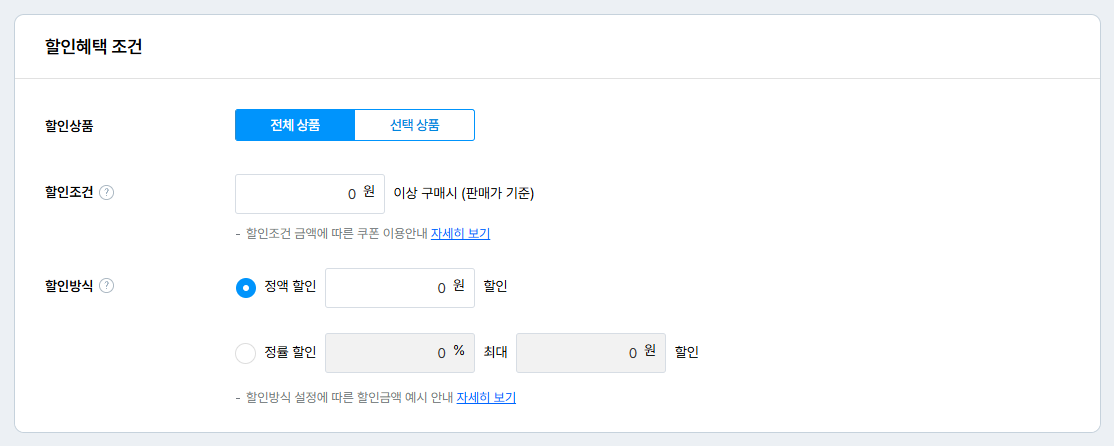Viewport: 1114px width, 446px height.
Task: Click the 이상 구매시 (판매가 기준) text
Action: tap(464, 194)
